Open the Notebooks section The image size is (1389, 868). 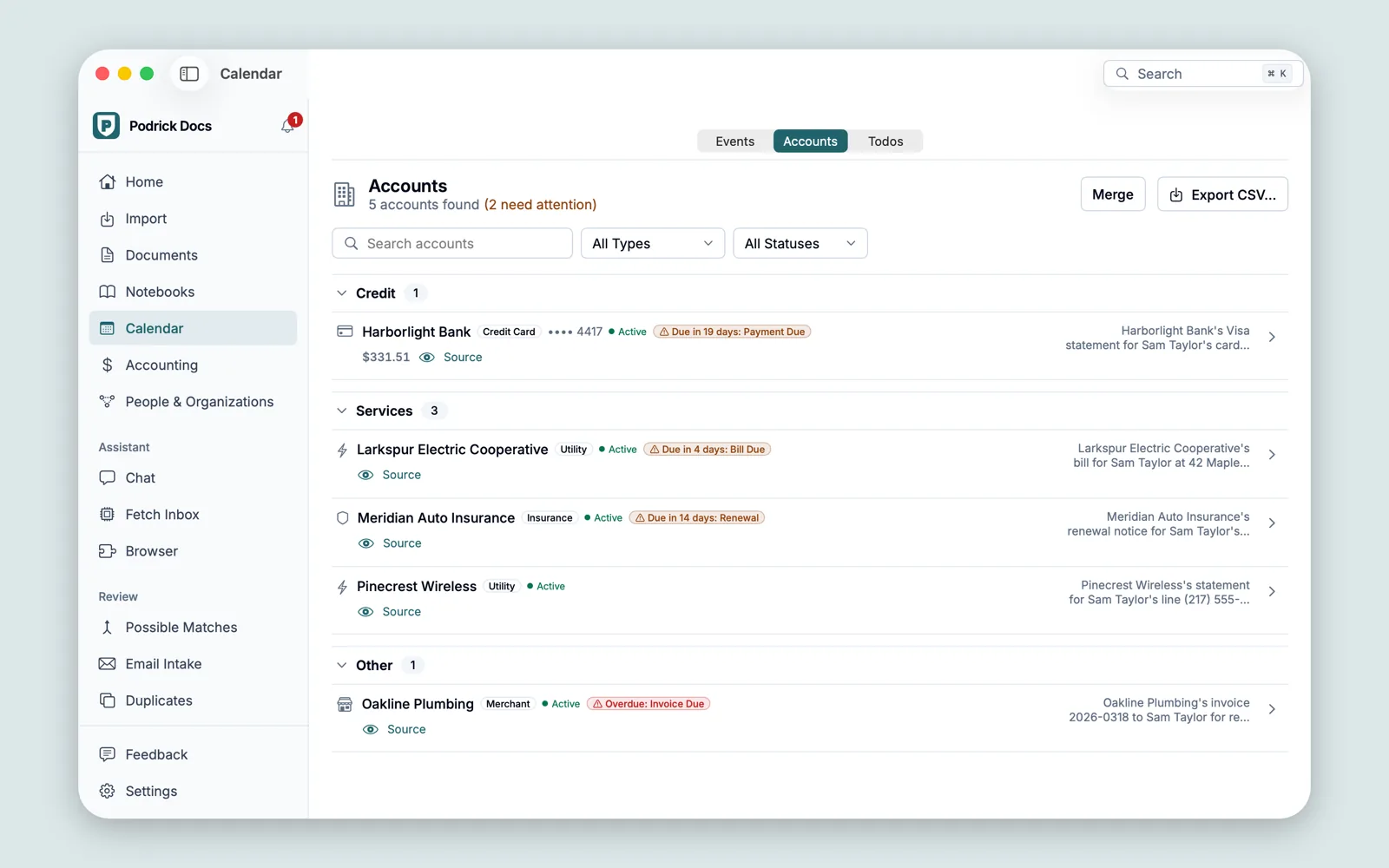pyautogui.click(x=193, y=292)
